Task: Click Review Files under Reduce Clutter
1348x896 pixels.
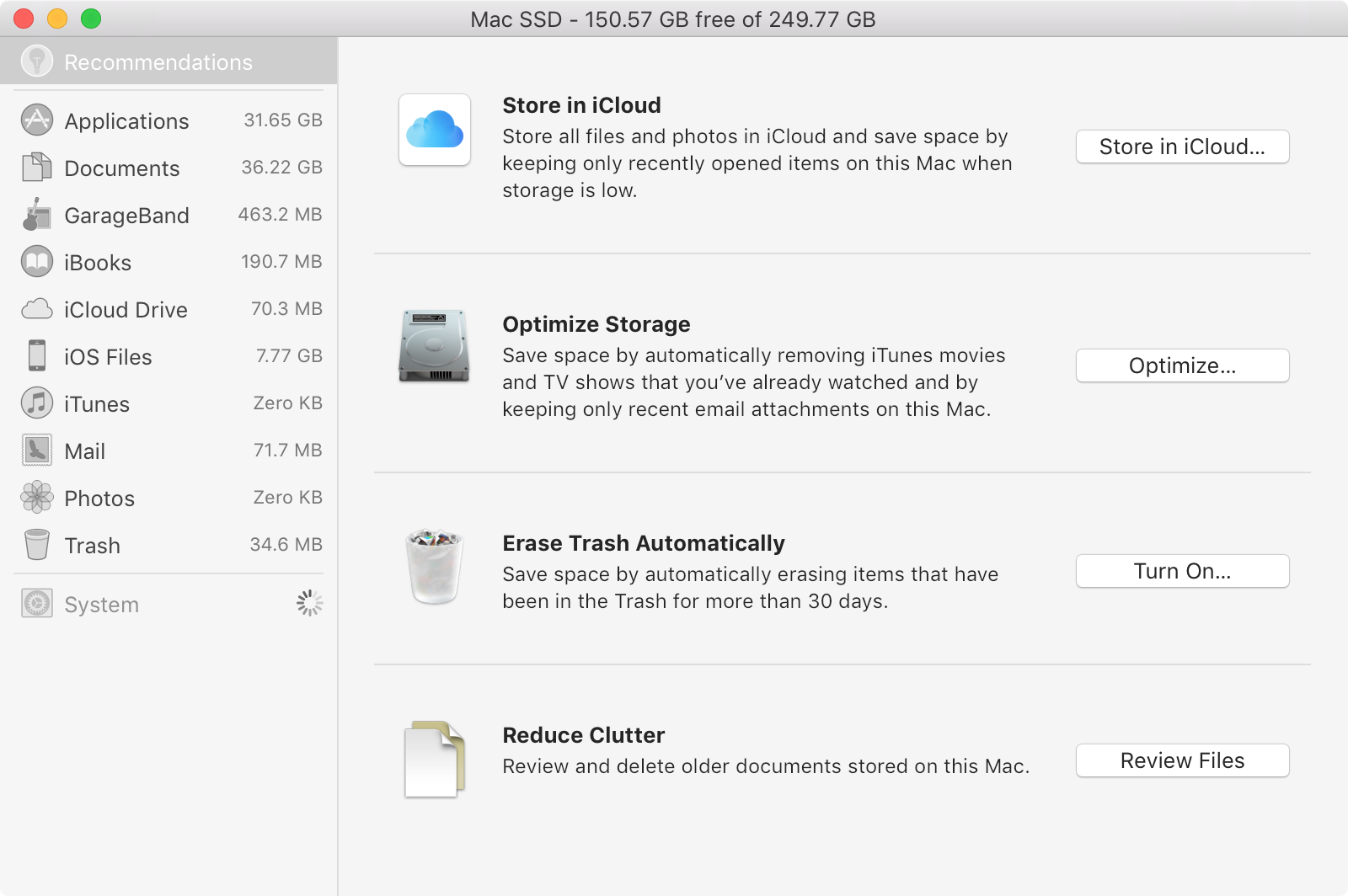Action: [1181, 760]
